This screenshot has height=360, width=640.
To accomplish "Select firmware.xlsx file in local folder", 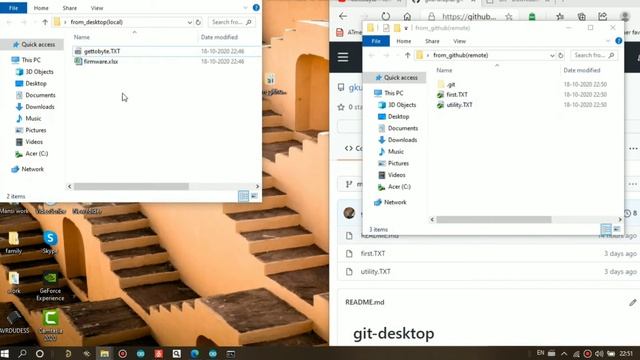I will pos(101,61).
